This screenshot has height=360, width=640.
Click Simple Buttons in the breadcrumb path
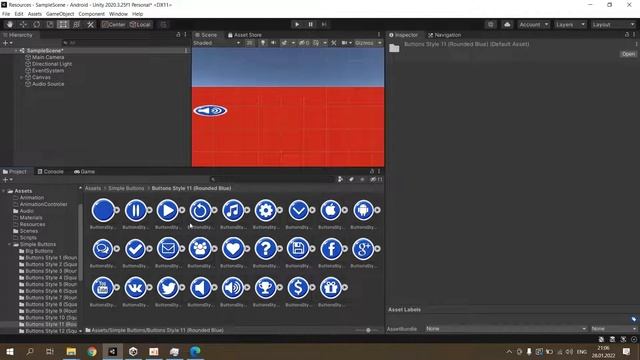coord(126,188)
